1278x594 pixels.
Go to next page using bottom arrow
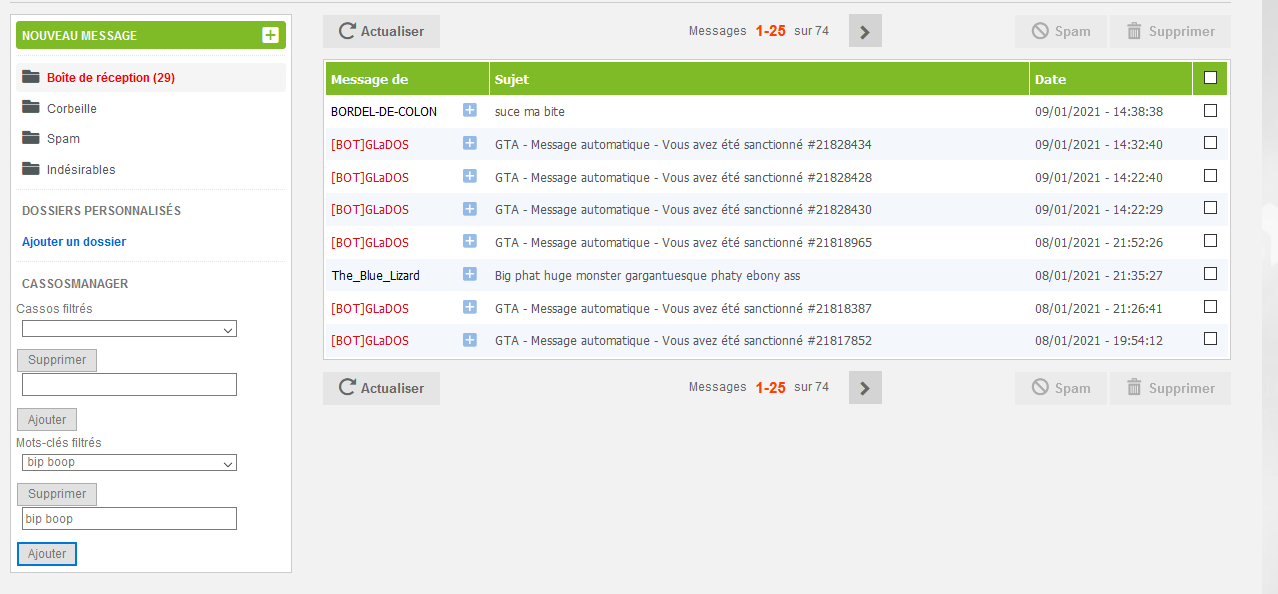point(865,388)
